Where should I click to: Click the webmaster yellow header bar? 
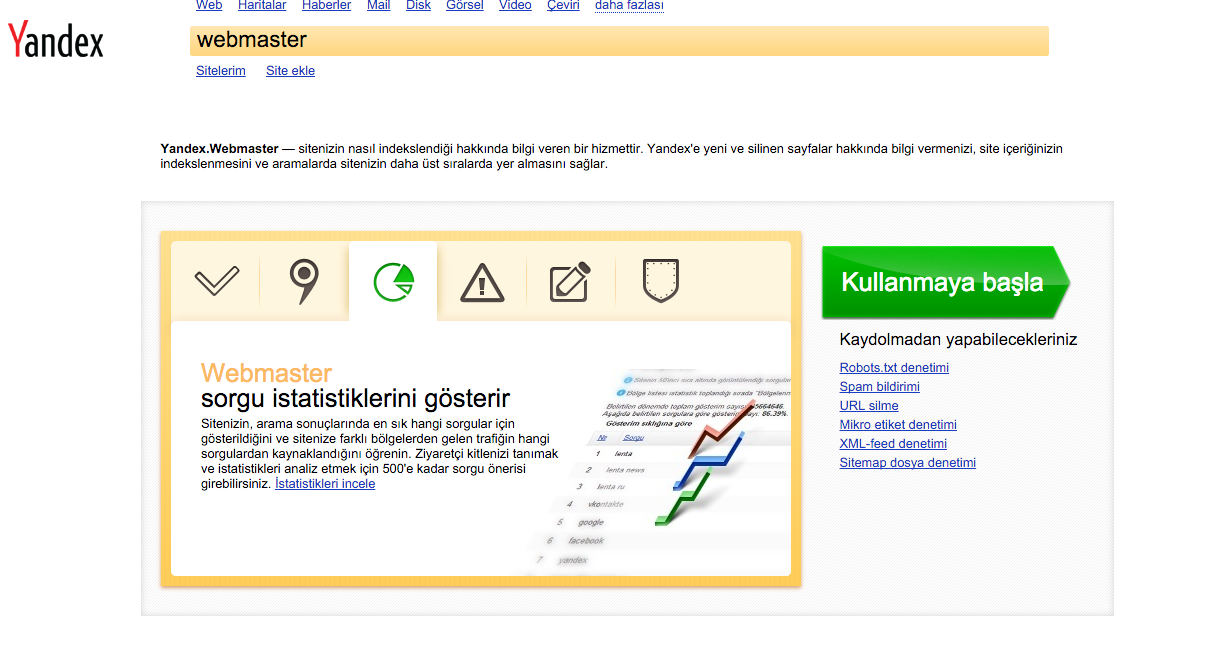(619, 41)
